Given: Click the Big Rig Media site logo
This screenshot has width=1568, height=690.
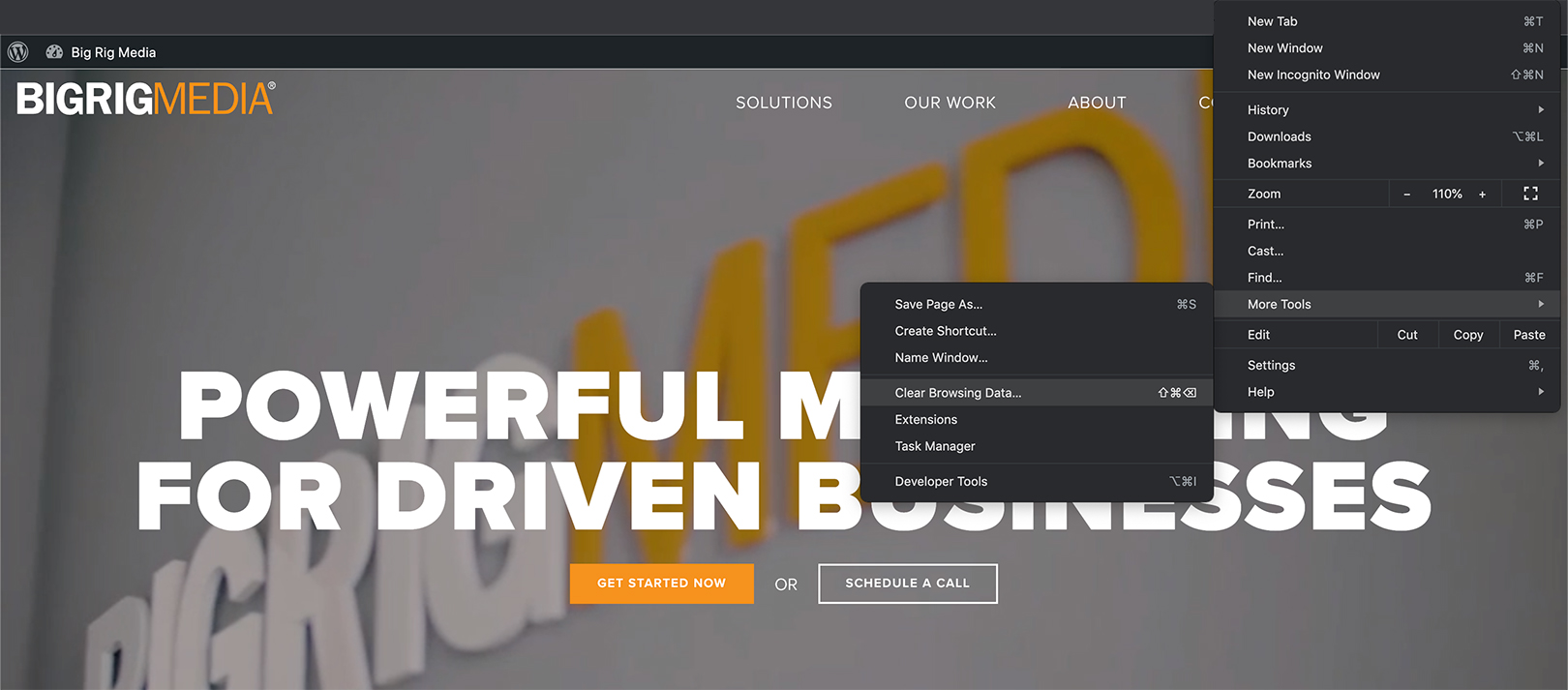Looking at the screenshot, I should click(x=146, y=99).
